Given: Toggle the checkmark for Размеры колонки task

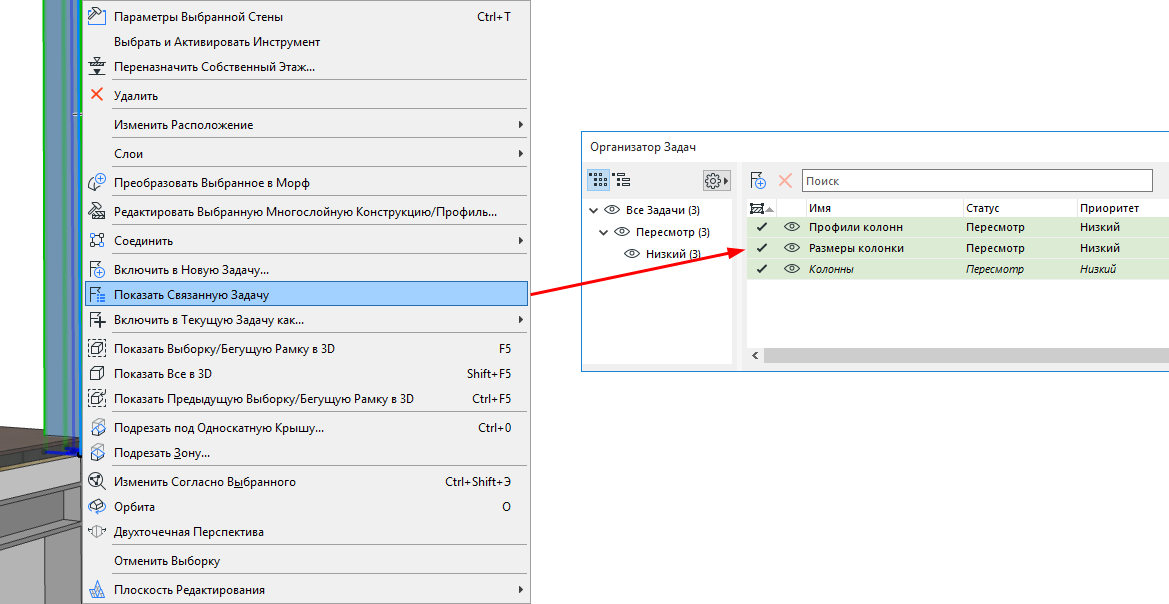Looking at the screenshot, I should pos(761,248).
